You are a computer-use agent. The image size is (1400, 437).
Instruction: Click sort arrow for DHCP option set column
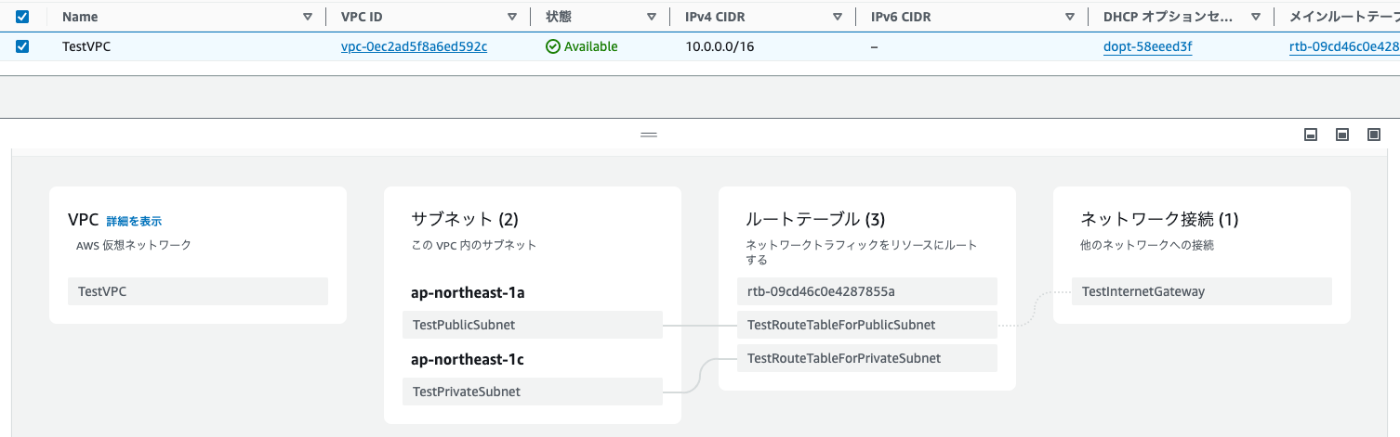pyautogui.click(x=1255, y=17)
